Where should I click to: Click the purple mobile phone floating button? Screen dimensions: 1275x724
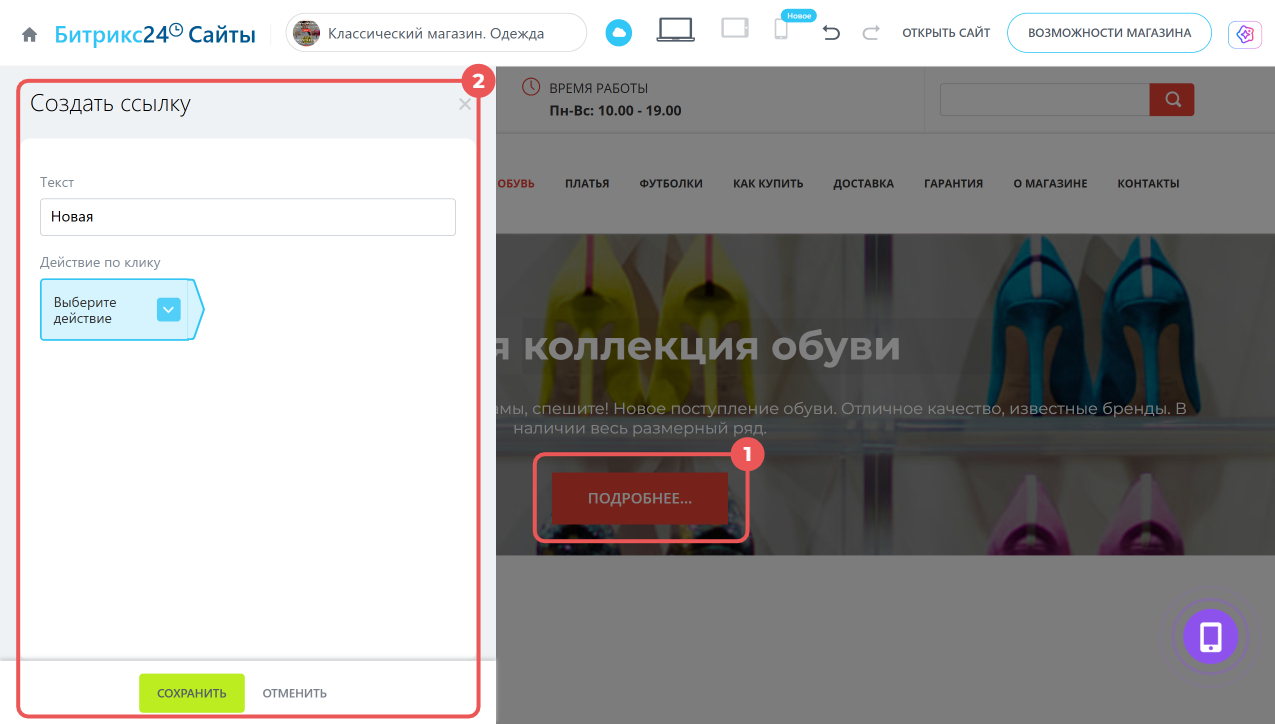(x=1211, y=636)
